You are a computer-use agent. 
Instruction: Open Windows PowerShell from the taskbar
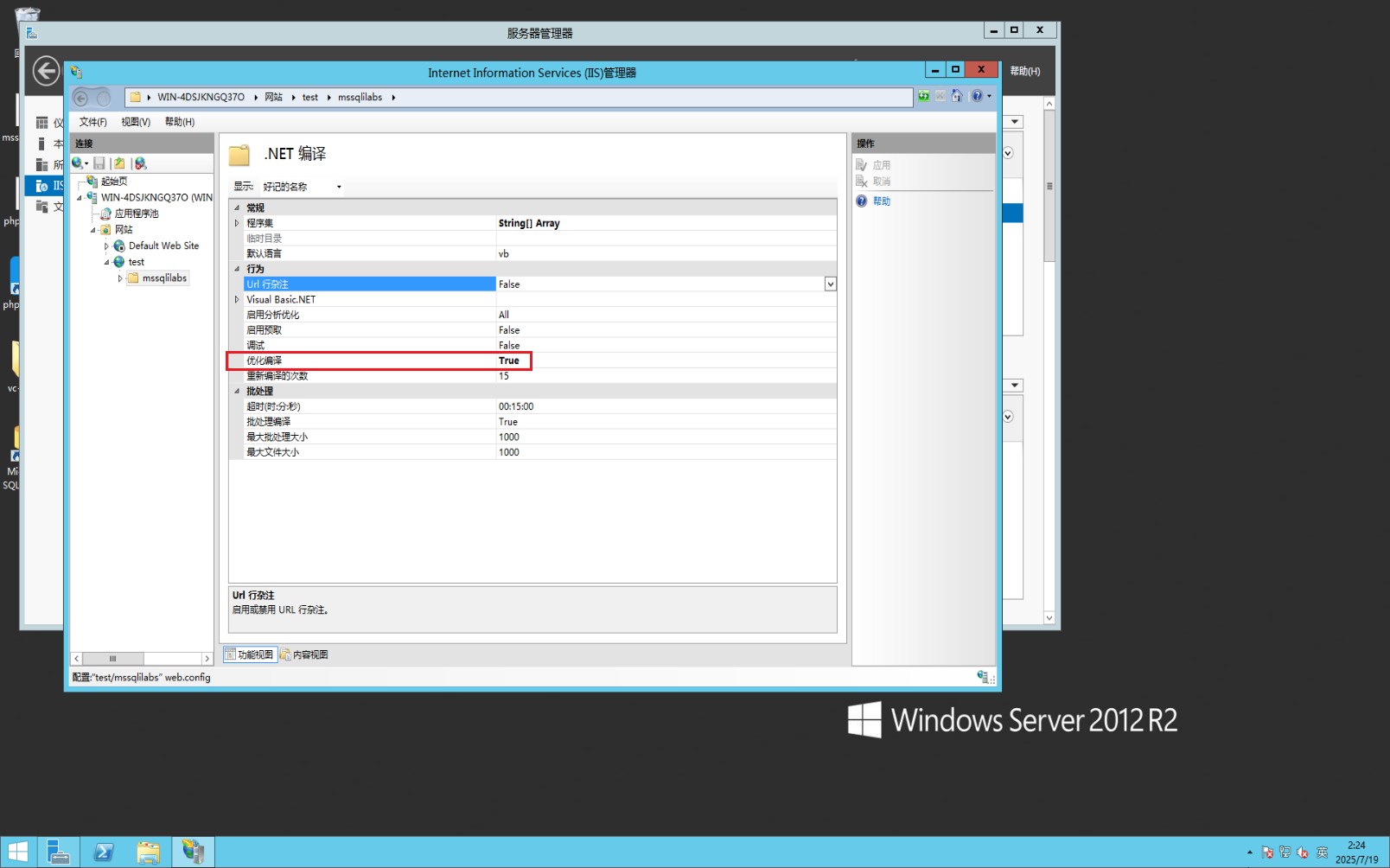[x=104, y=852]
